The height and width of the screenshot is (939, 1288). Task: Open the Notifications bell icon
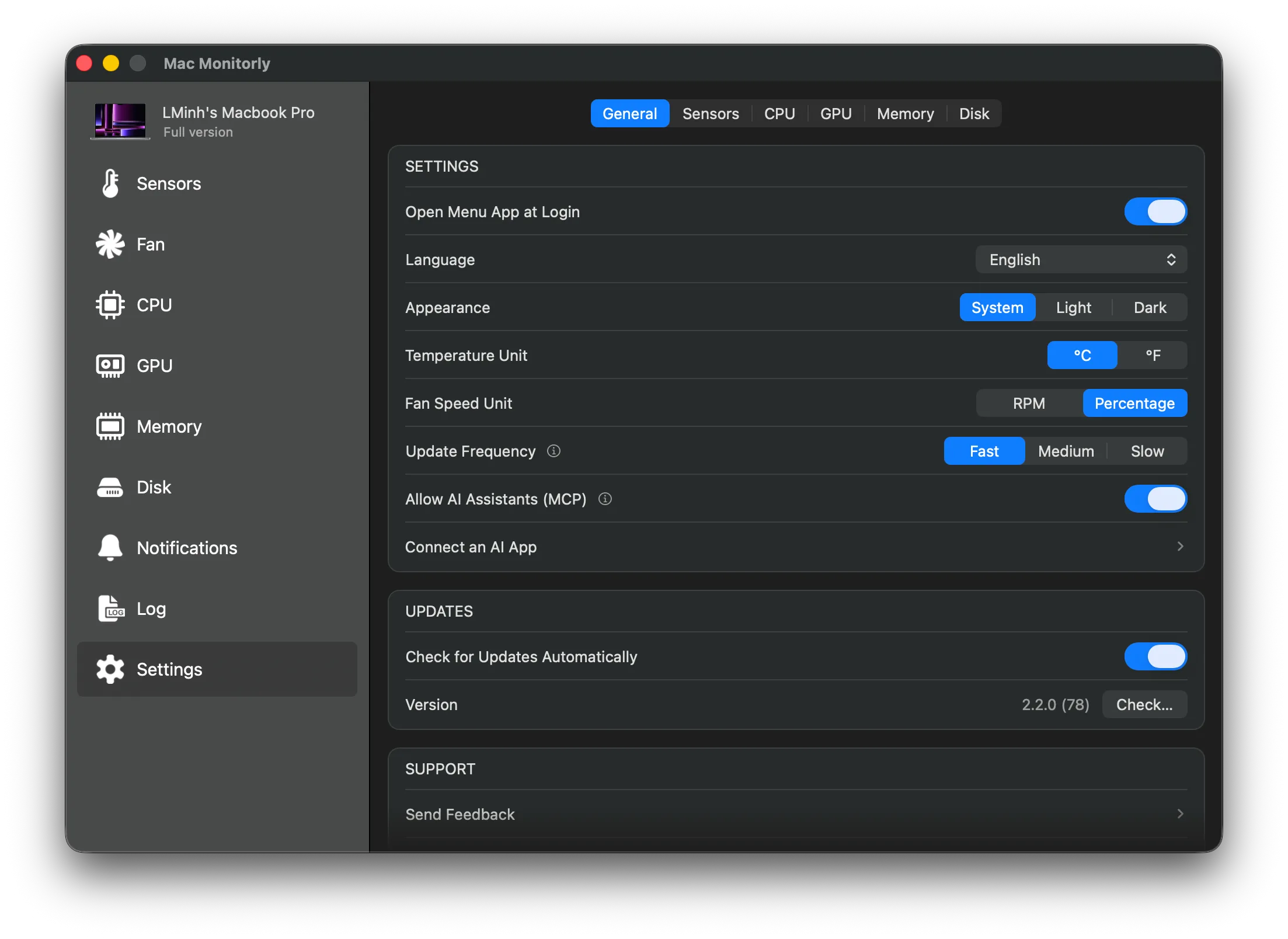click(110, 548)
